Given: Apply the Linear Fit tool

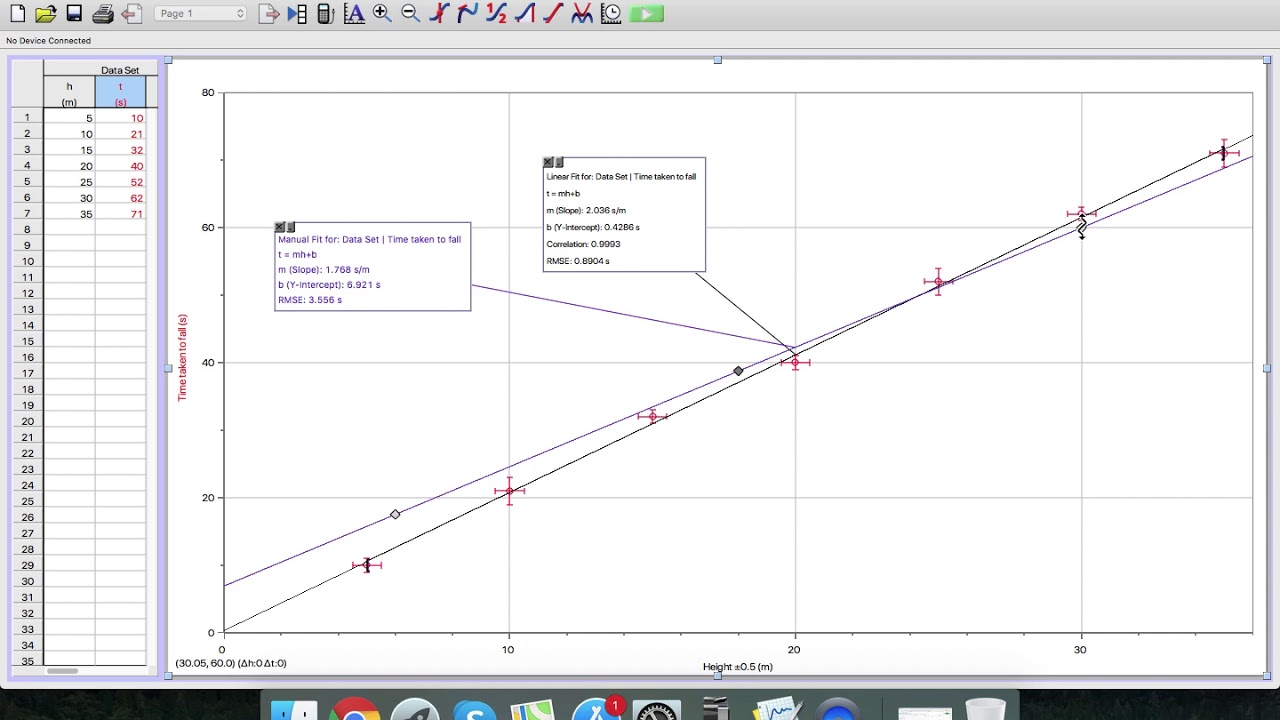Looking at the screenshot, I should click(x=553, y=14).
